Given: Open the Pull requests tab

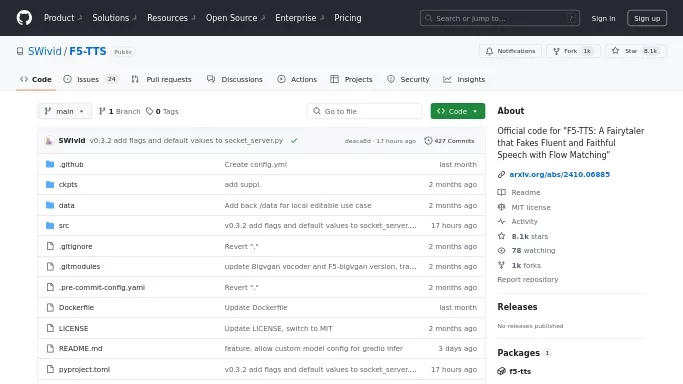Looking at the screenshot, I should point(162,79).
